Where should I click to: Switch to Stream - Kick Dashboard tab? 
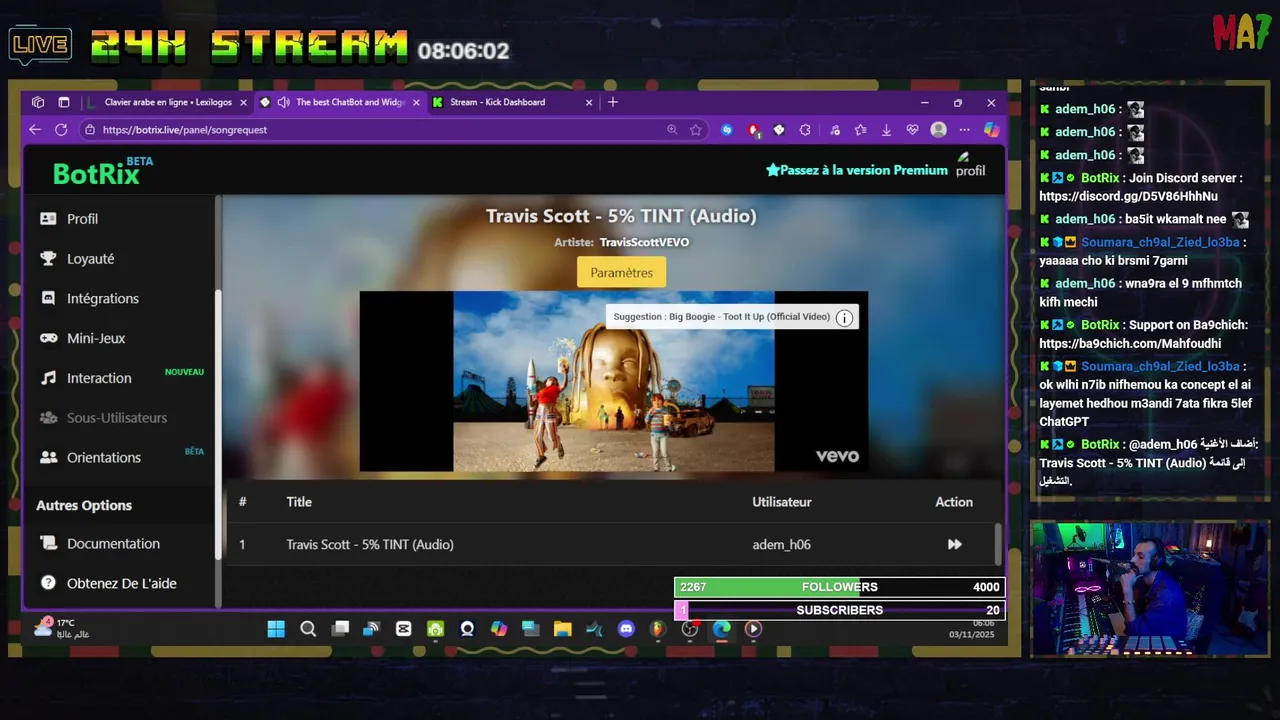(x=512, y=102)
